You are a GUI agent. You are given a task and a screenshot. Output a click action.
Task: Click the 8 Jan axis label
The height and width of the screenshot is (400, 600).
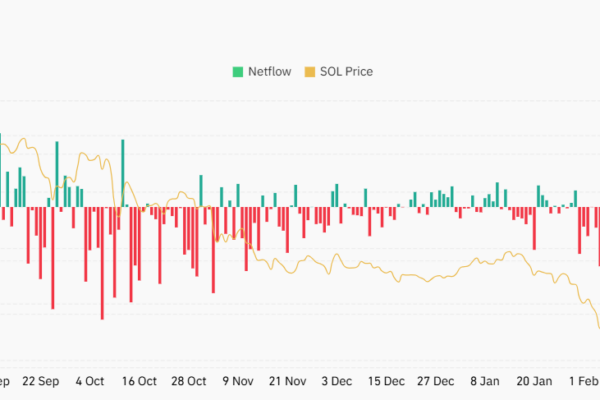point(484,381)
